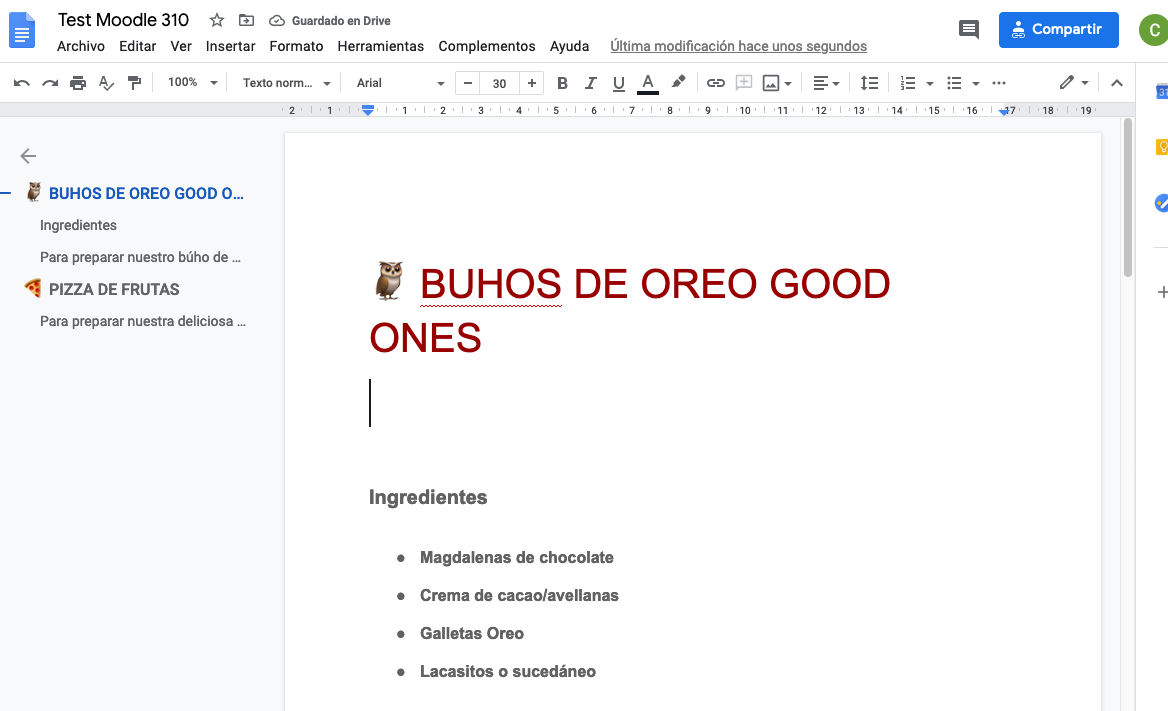Open comment history icon
The image size is (1168, 711).
click(968, 30)
